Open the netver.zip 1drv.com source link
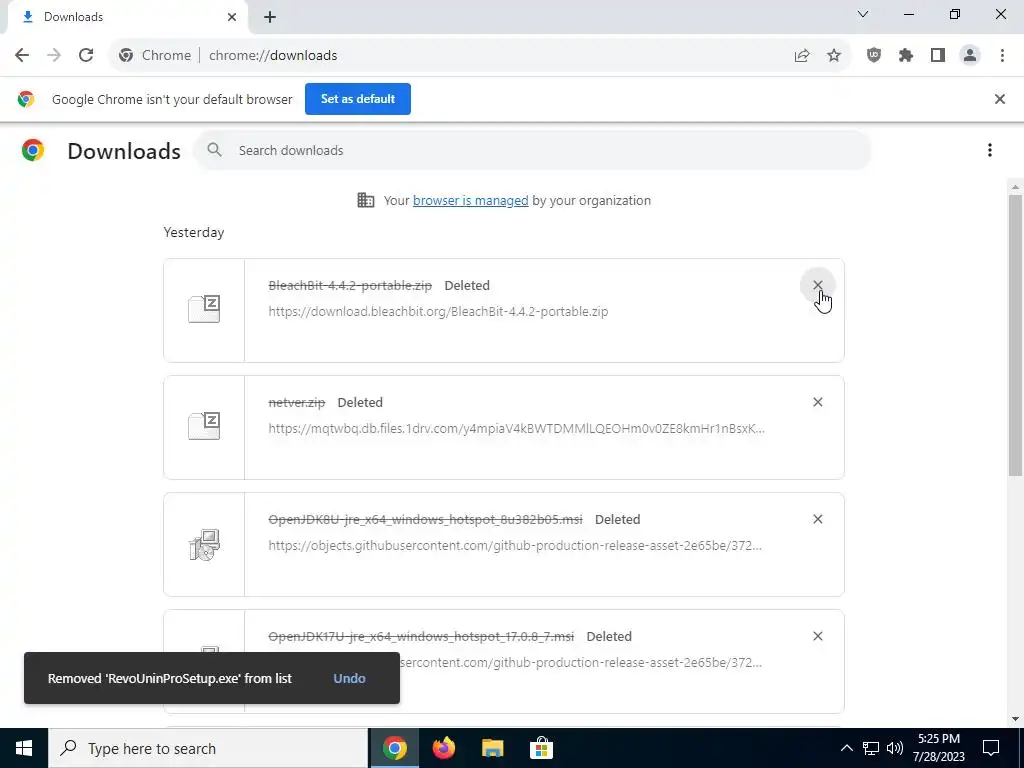Screen dimensions: 1024x768 click(517, 428)
